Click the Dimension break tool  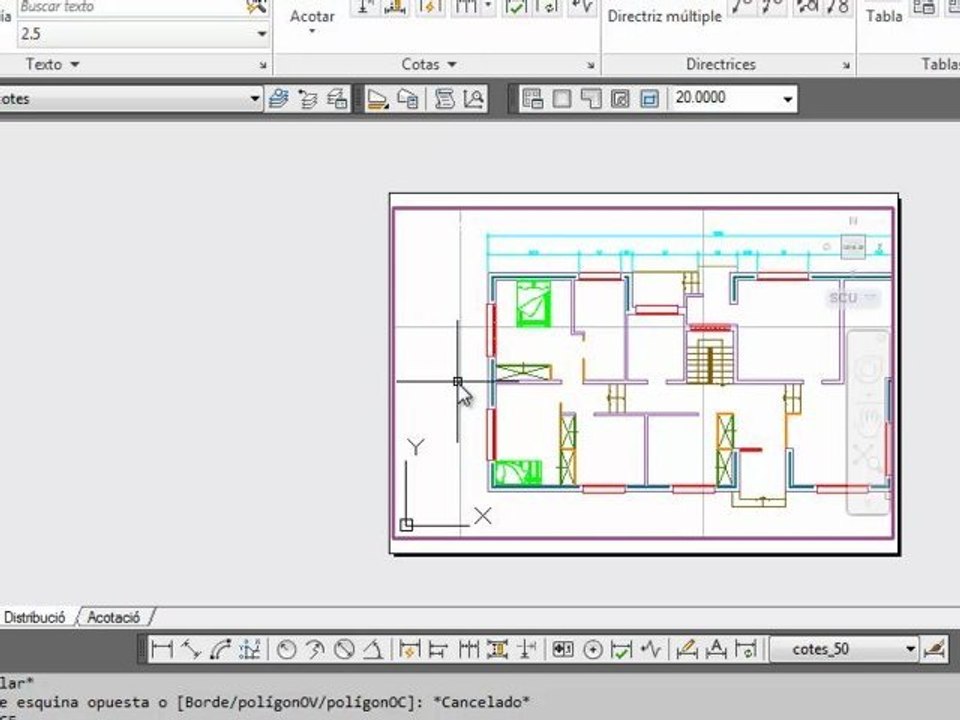[527, 649]
